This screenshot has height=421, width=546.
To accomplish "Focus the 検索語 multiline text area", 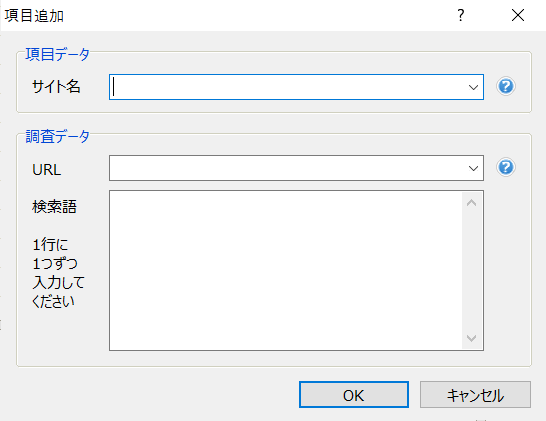I will pos(286,270).
